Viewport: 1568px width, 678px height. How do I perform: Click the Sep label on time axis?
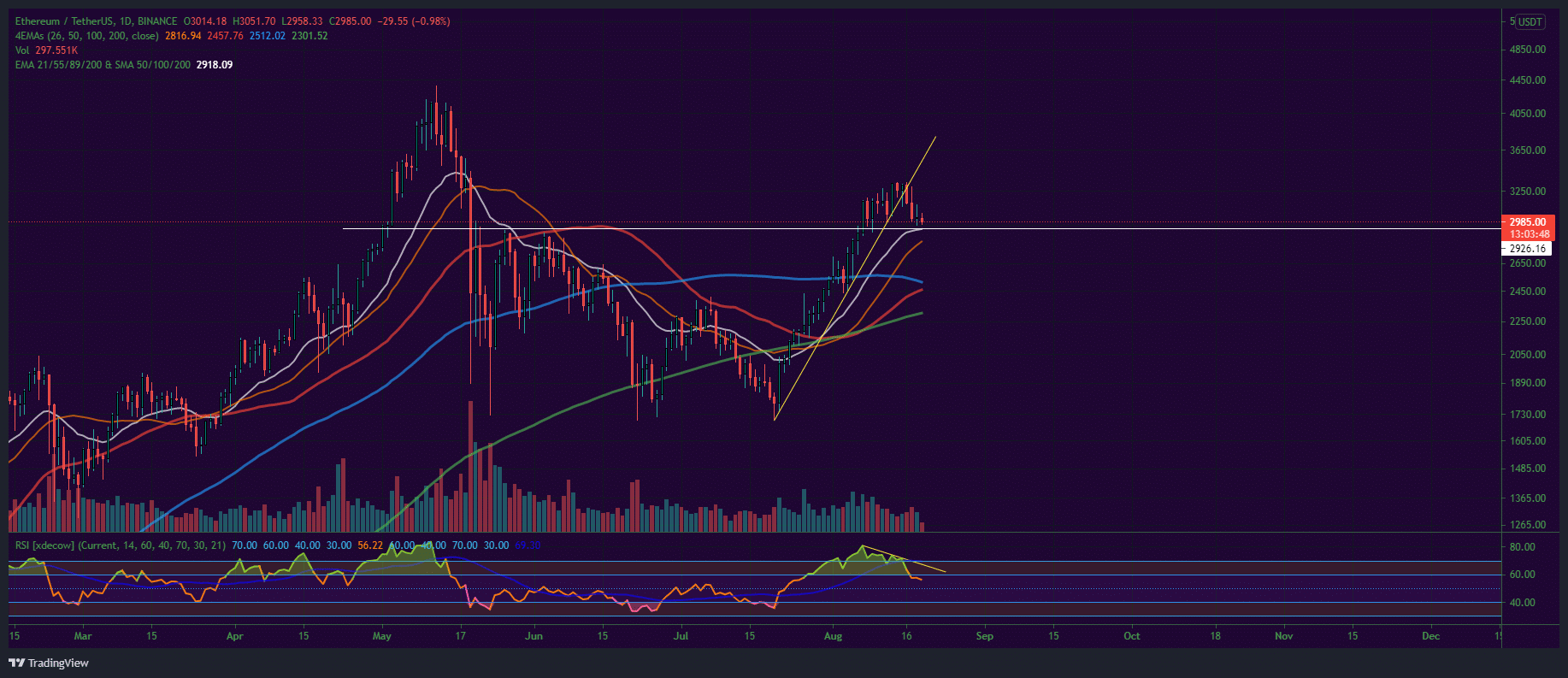(x=985, y=636)
